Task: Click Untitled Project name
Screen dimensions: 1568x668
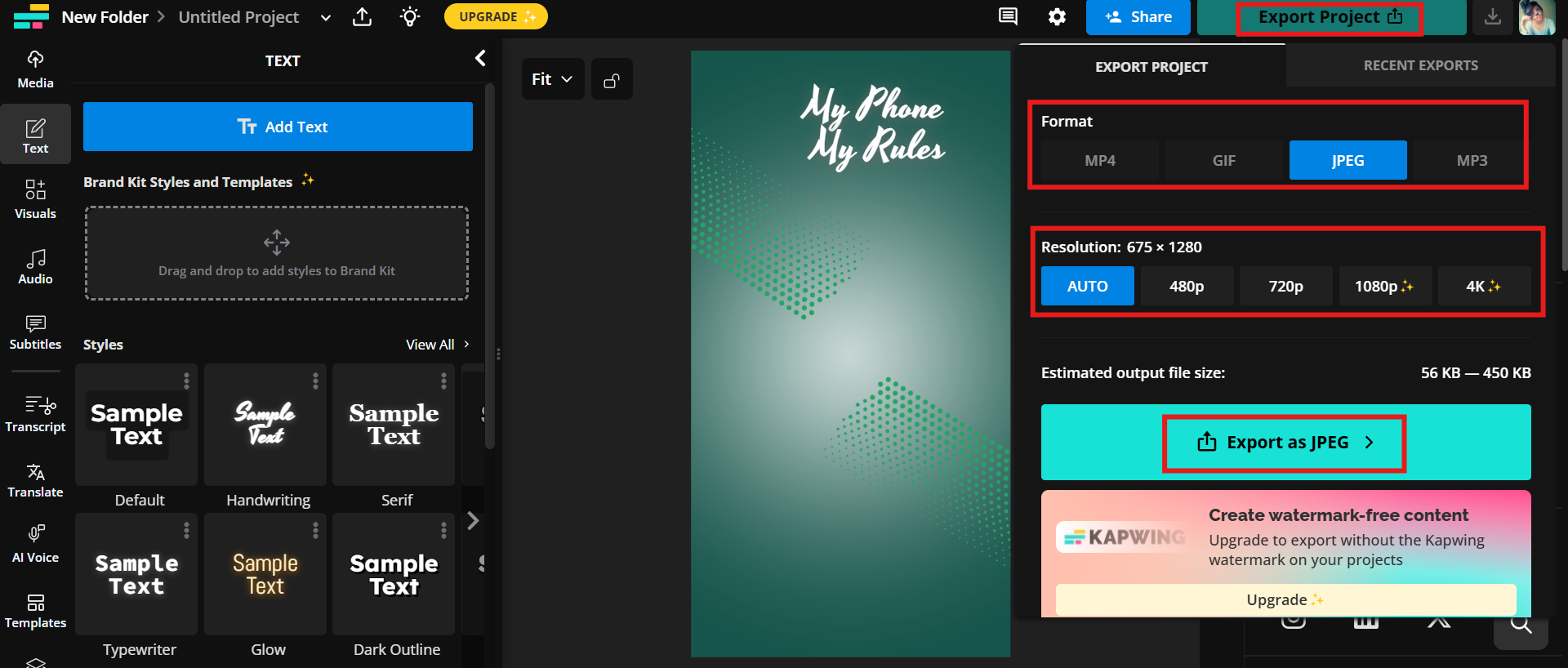Action: tap(238, 17)
